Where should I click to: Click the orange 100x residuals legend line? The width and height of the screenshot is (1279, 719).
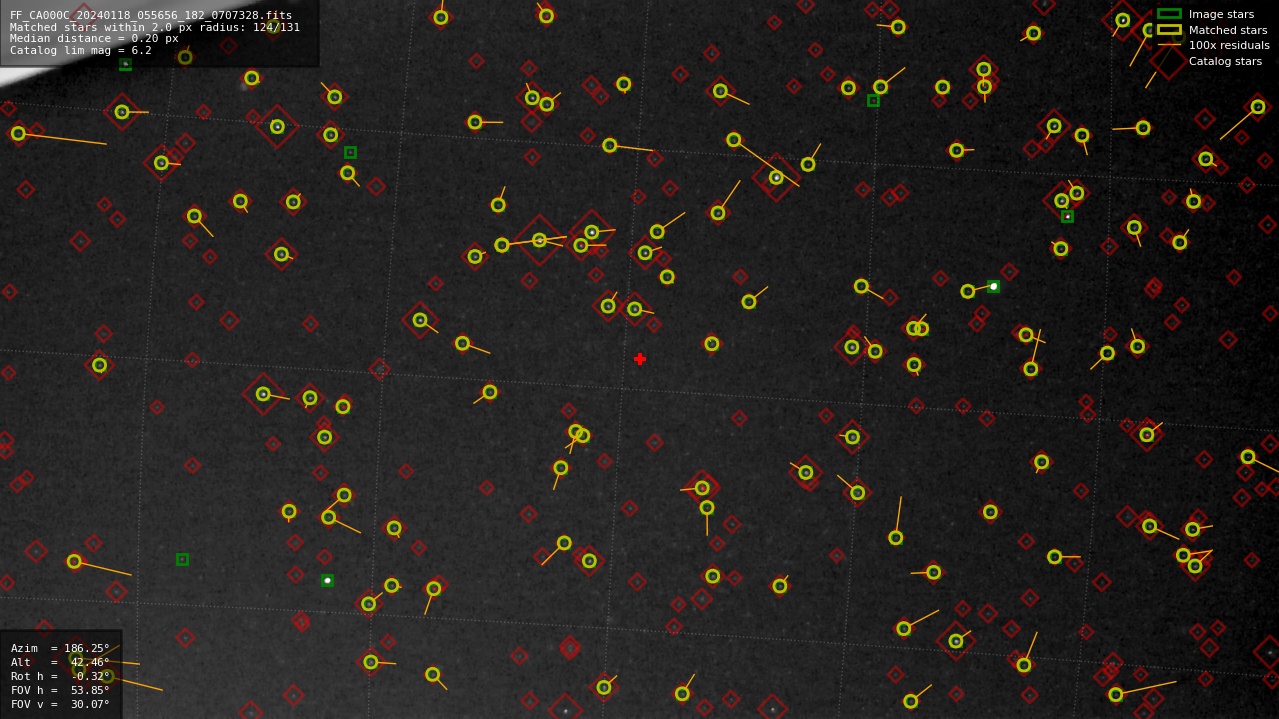[x=1169, y=45]
